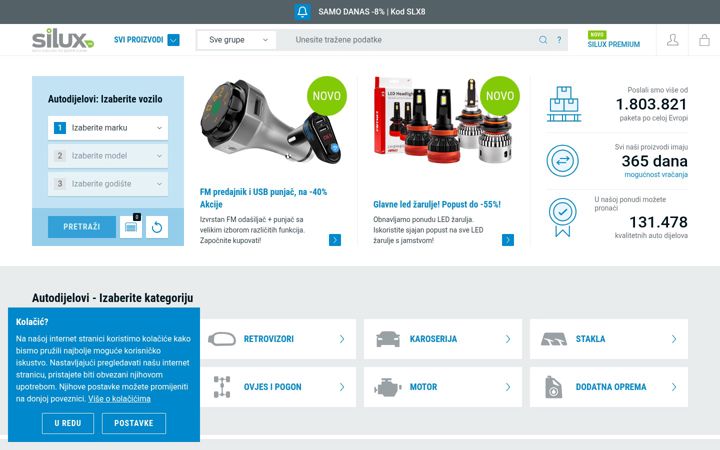Expand Motor category chevron
Viewport: 720px width, 450px height.
pos(508,387)
